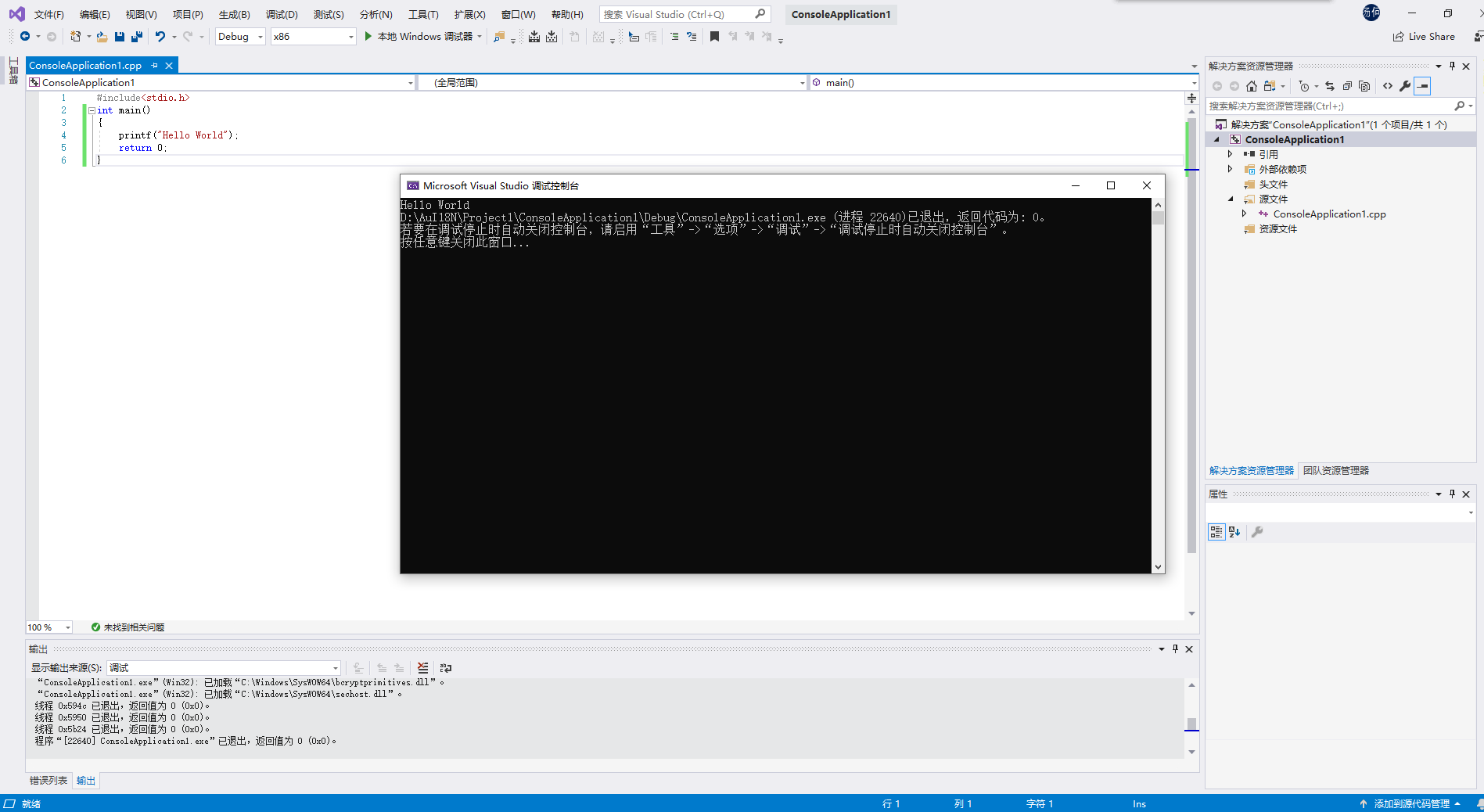Screen dimensions: 1484x812
Task: Switch views icon in Solution Explorer toolbar
Action: coord(1270,86)
